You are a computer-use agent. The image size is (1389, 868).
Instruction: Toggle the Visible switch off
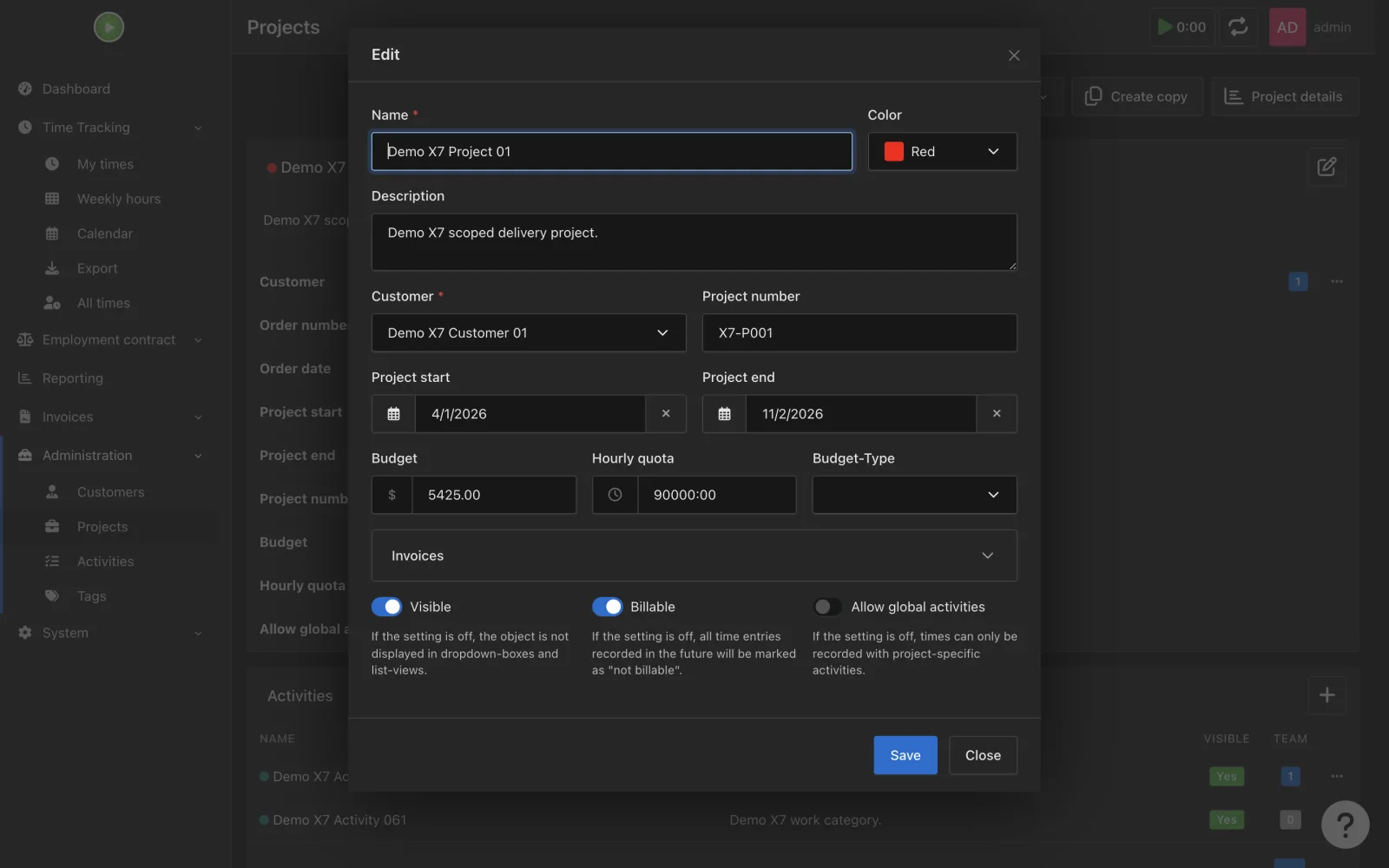pos(386,607)
